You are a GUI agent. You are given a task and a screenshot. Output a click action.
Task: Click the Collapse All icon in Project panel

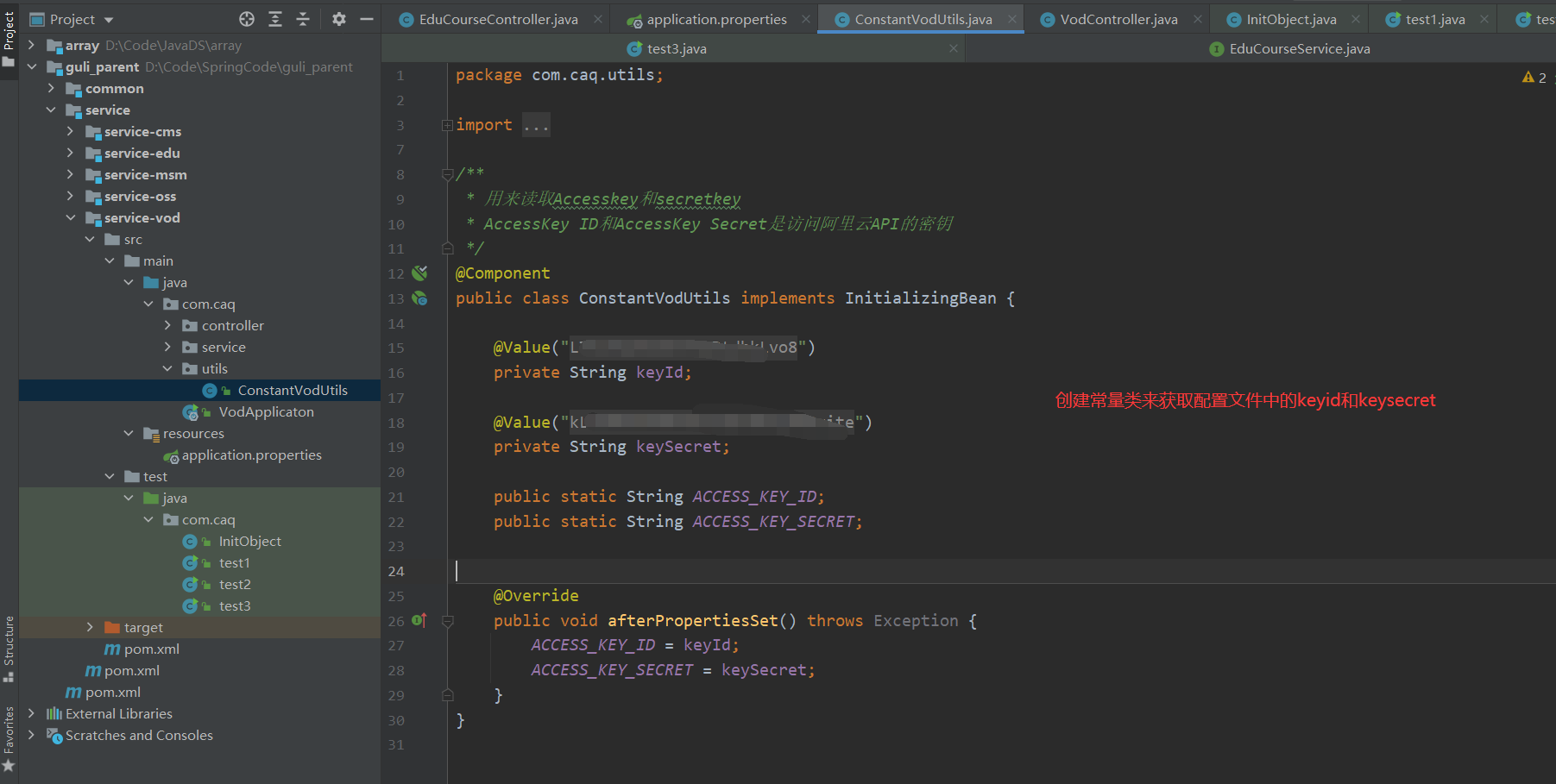coord(303,19)
